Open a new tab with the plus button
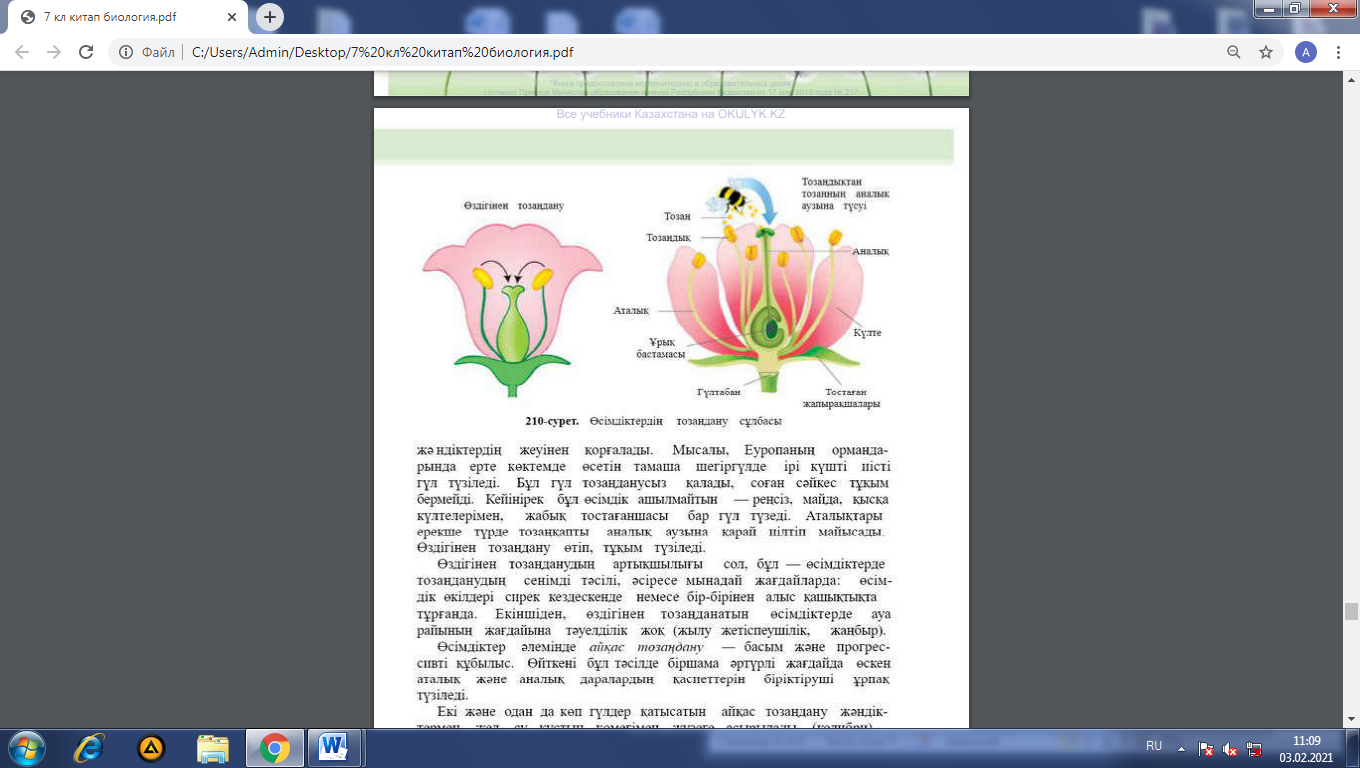 (x=270, y=17)
